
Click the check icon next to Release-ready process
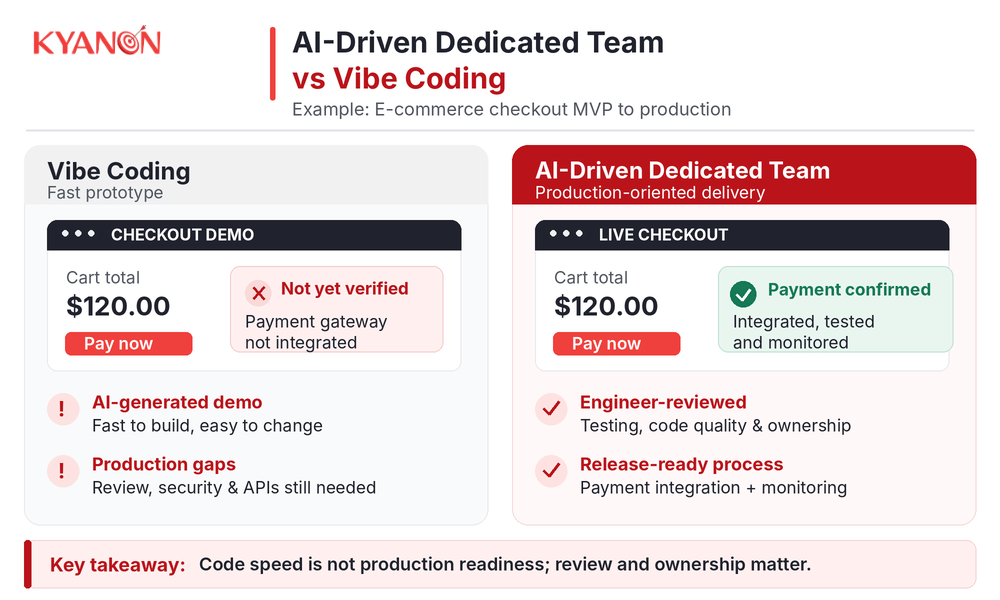(551, 471)
